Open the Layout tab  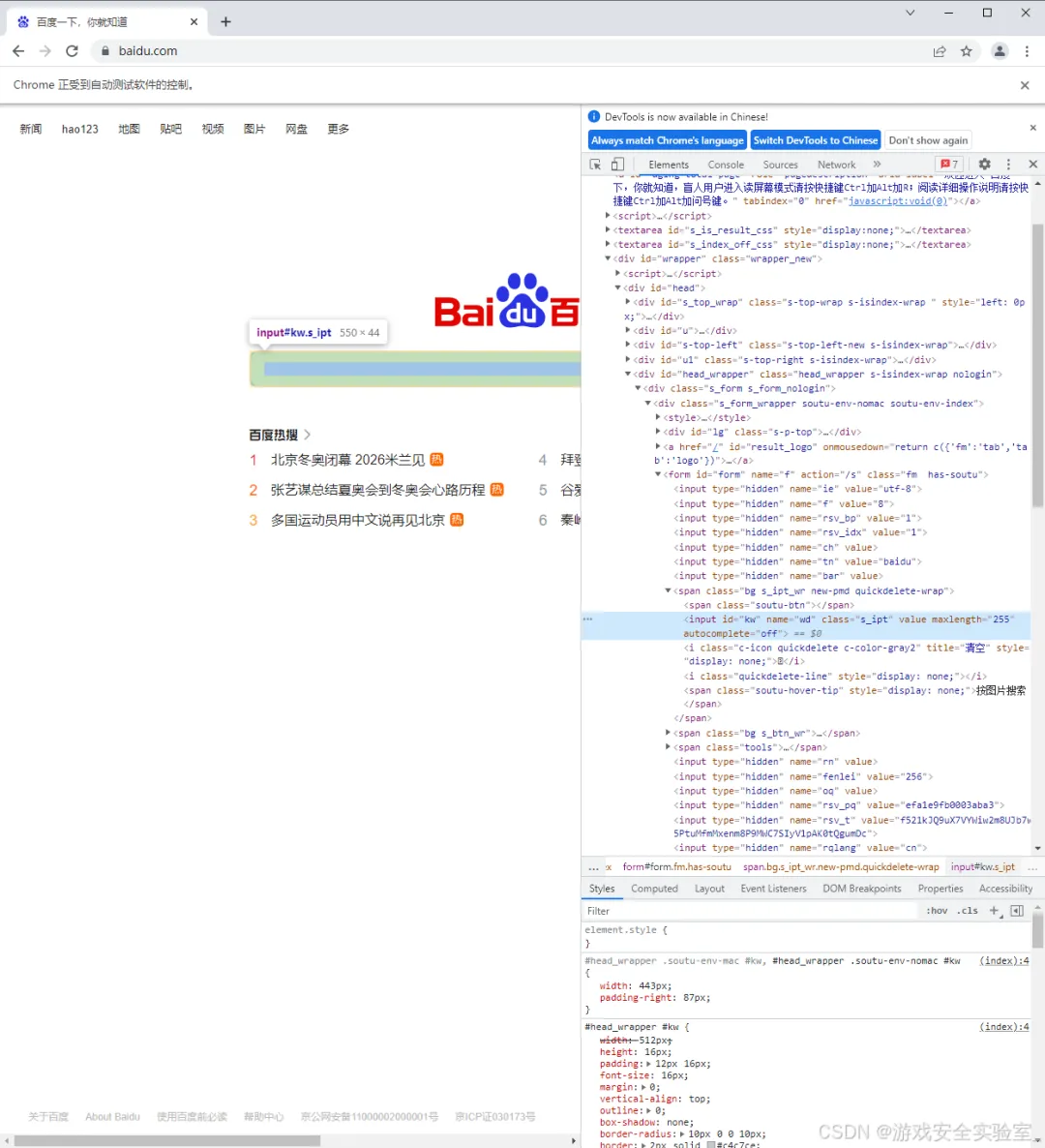709,888
